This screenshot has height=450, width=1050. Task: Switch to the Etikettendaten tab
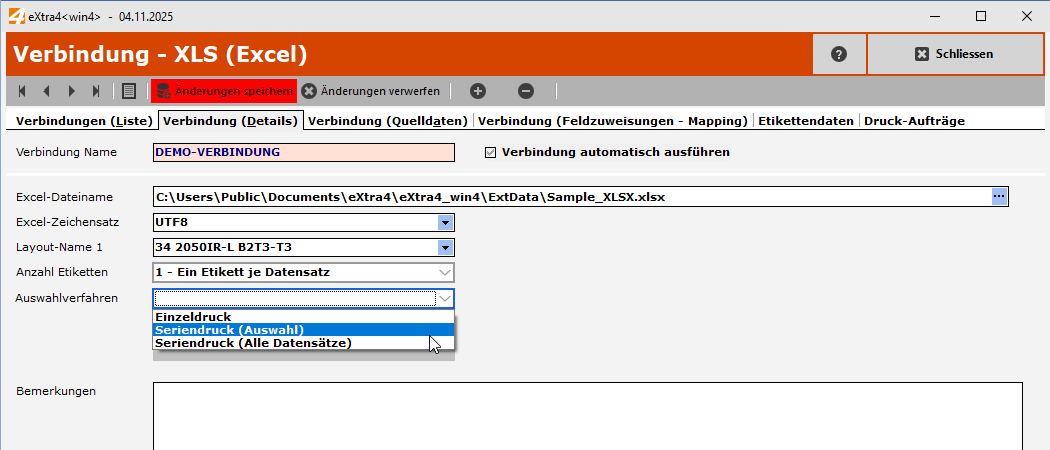click(806, 121)
